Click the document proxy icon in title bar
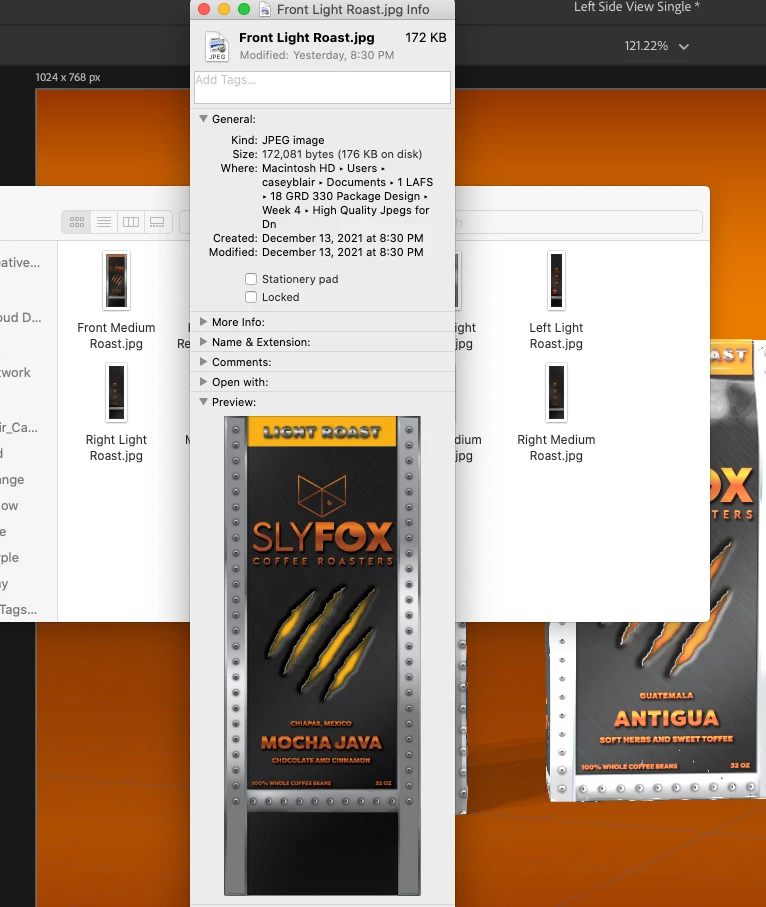The image size is (766, 907). [x=265, y=9]
